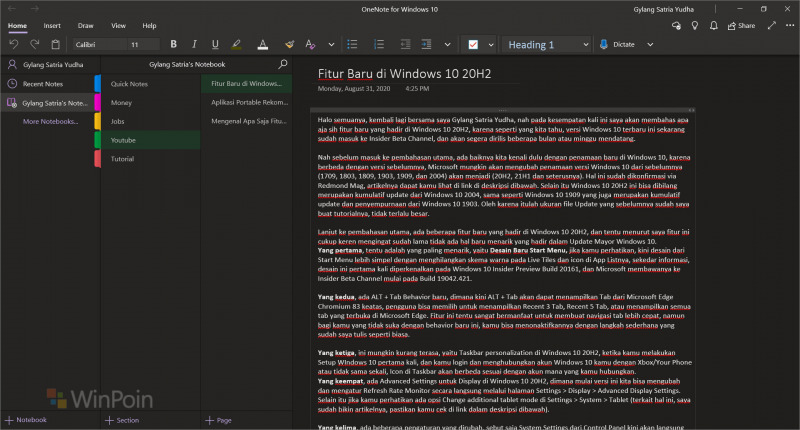This screenshot has width=800, height=430.
Task: Toggle the To Do tag checkbox
Action: pyautogui.click(x=473, y=44)
